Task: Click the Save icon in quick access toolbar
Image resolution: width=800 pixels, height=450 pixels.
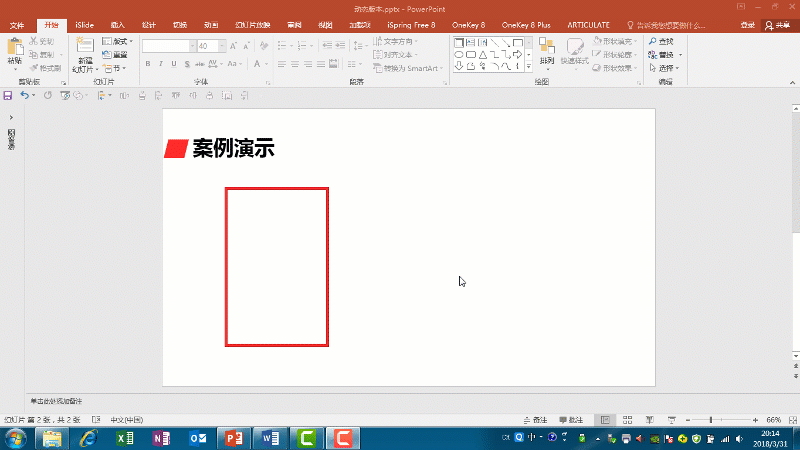Action: coord(8,95)
